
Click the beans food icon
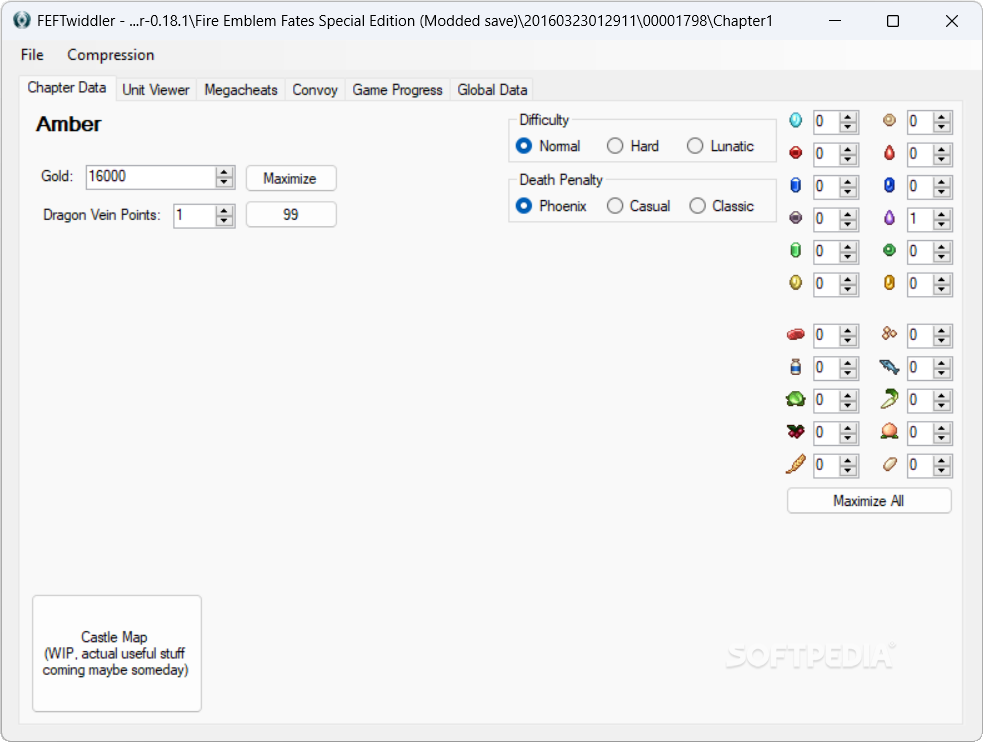(x=889, y=334)
